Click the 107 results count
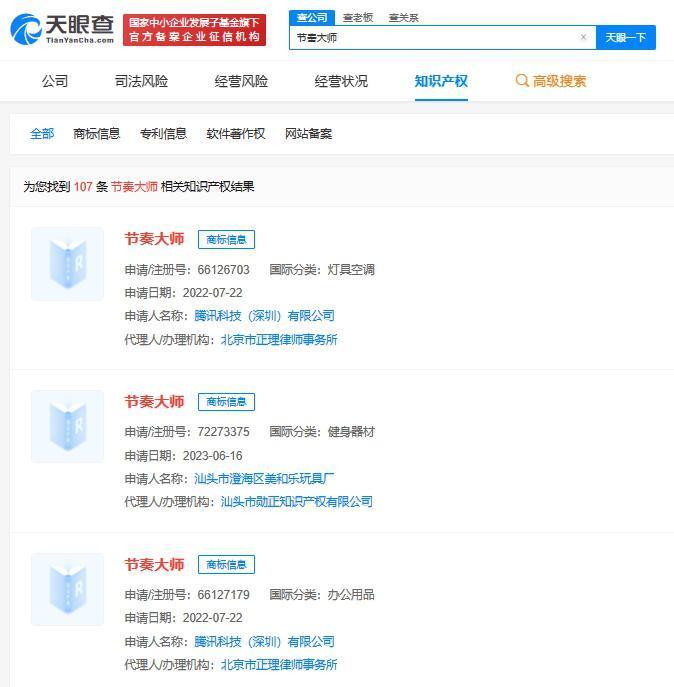 [x=83, y=187]
